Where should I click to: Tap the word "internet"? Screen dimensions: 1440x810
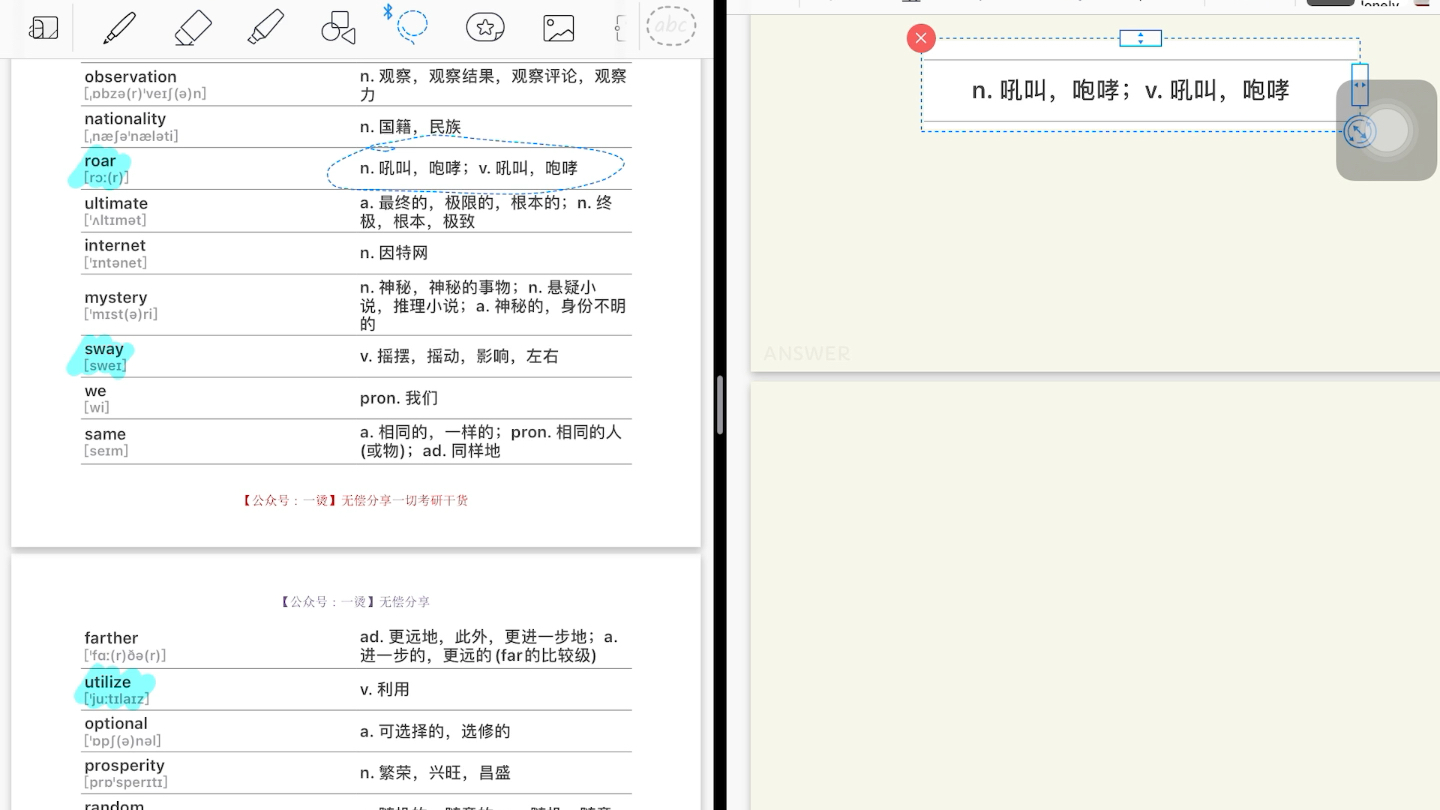point(115,246)
